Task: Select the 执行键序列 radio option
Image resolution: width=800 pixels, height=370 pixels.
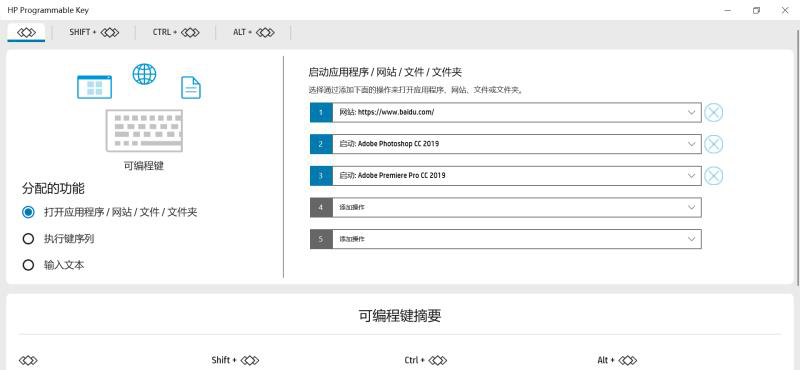Action: pyautogui.click(x=28, y=239)
